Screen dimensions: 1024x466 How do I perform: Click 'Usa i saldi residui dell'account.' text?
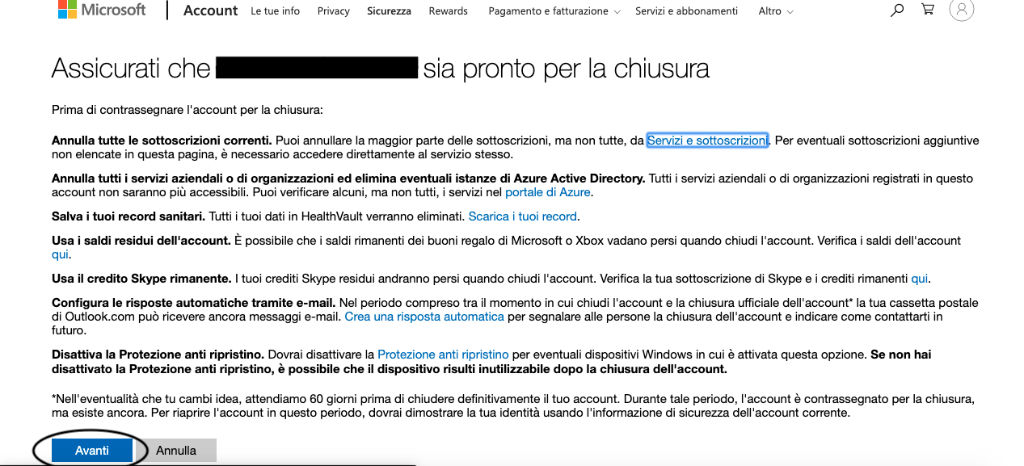141,240
